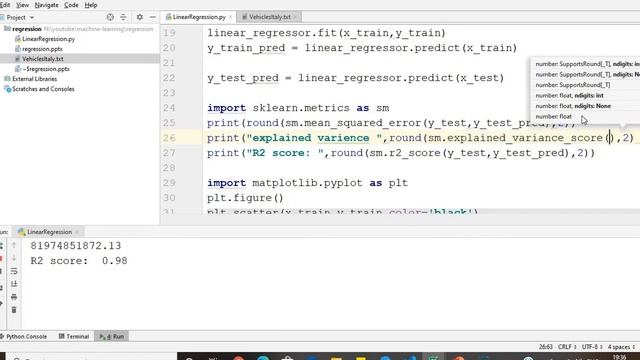Screen dimensions: 640x360
Task: Open the Project panel settings gear
Action: (x=140, y=17)
